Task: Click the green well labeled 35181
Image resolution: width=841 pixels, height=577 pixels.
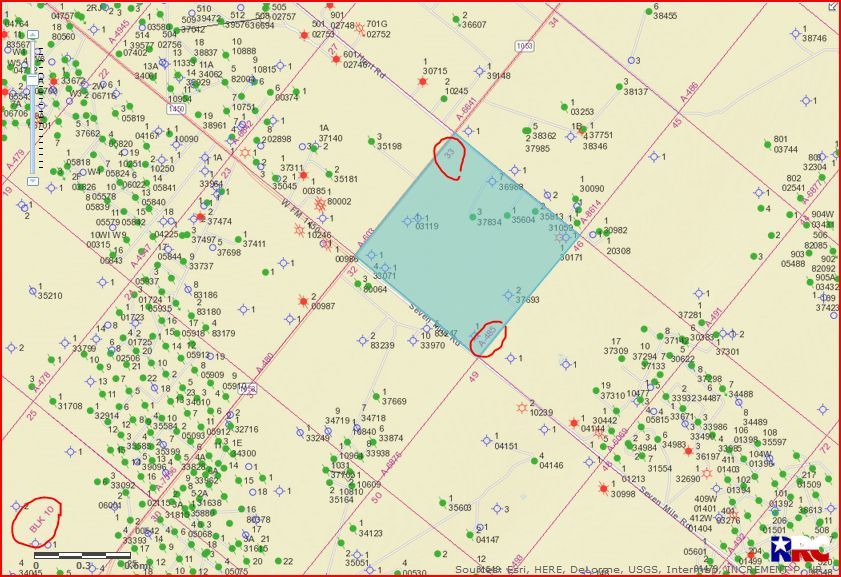Action: pyautogui.click(x=329, y=174)
